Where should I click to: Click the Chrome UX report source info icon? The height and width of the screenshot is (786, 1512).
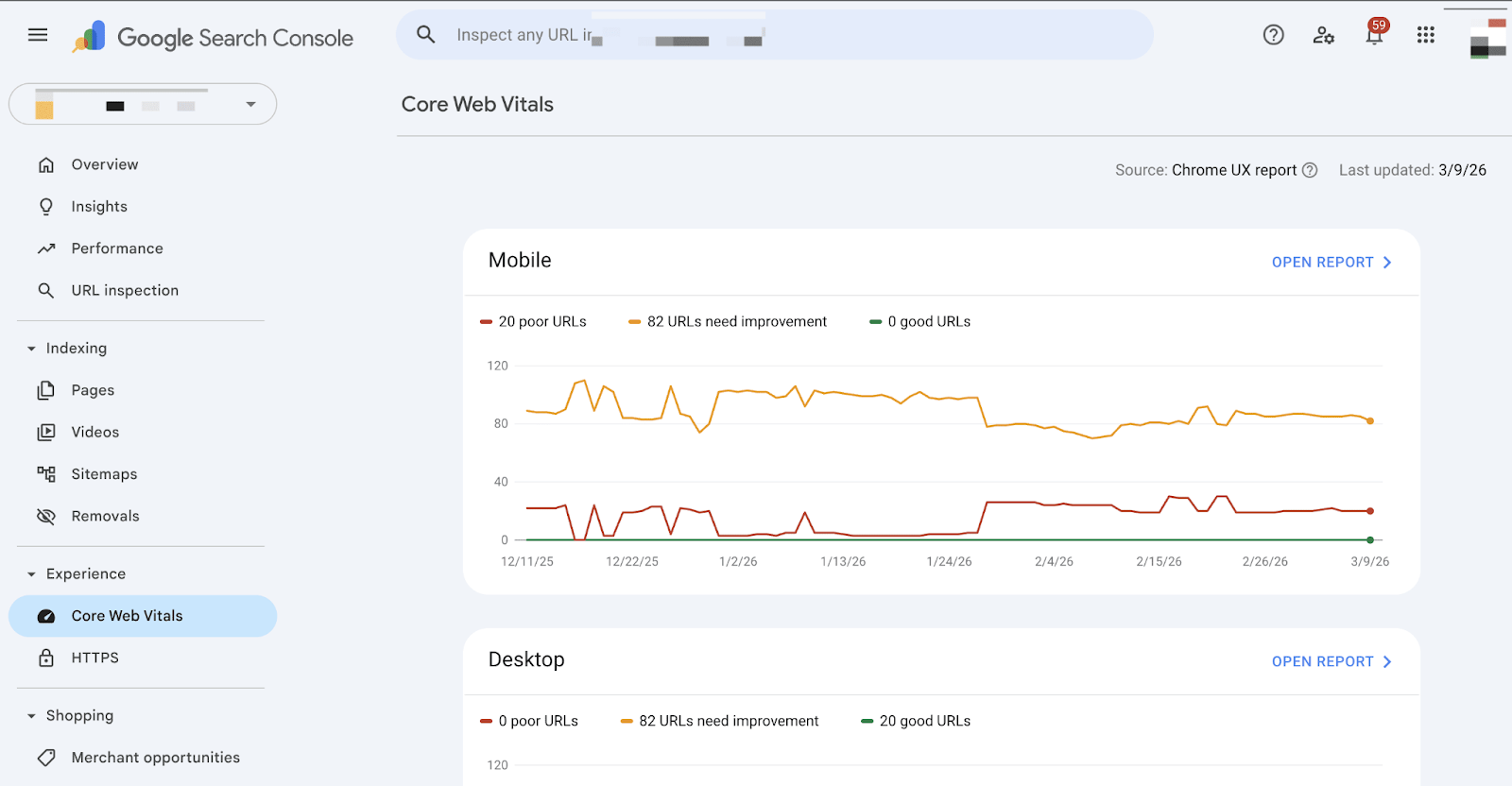(x=1310, y=170)
